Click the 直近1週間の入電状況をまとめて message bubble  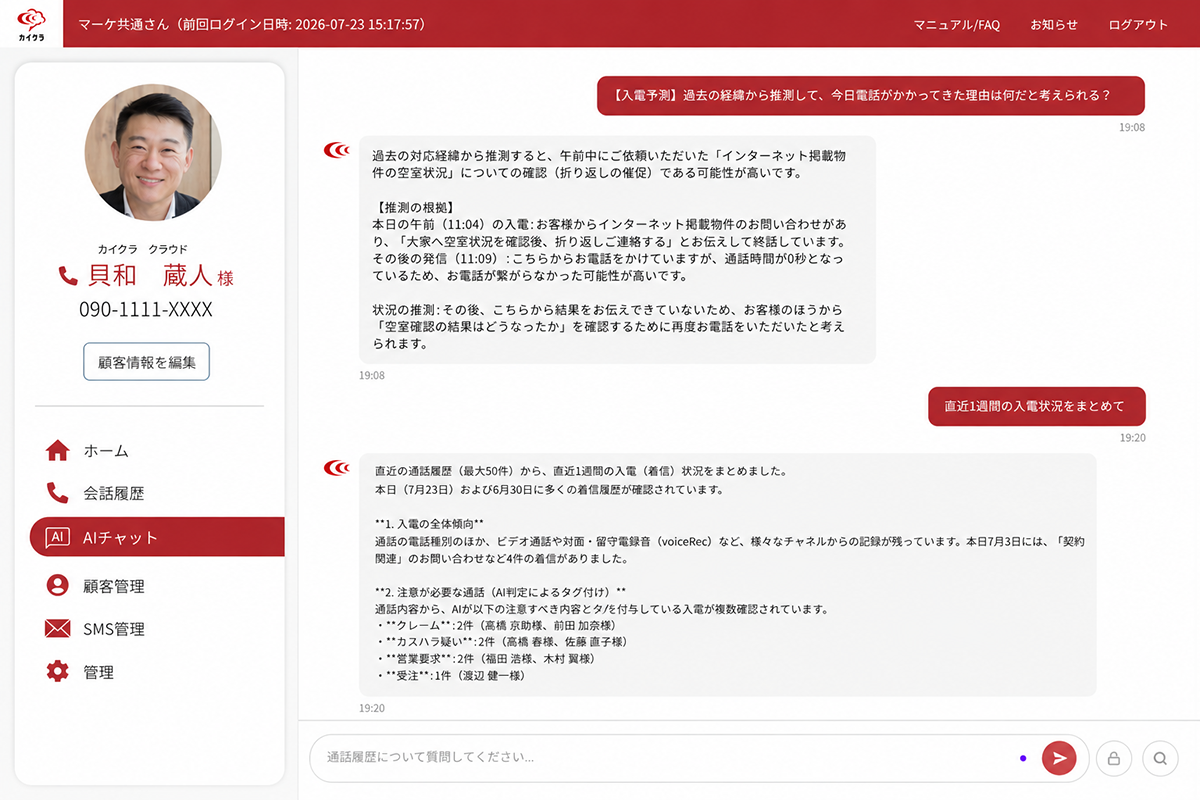coord(1036,406)
